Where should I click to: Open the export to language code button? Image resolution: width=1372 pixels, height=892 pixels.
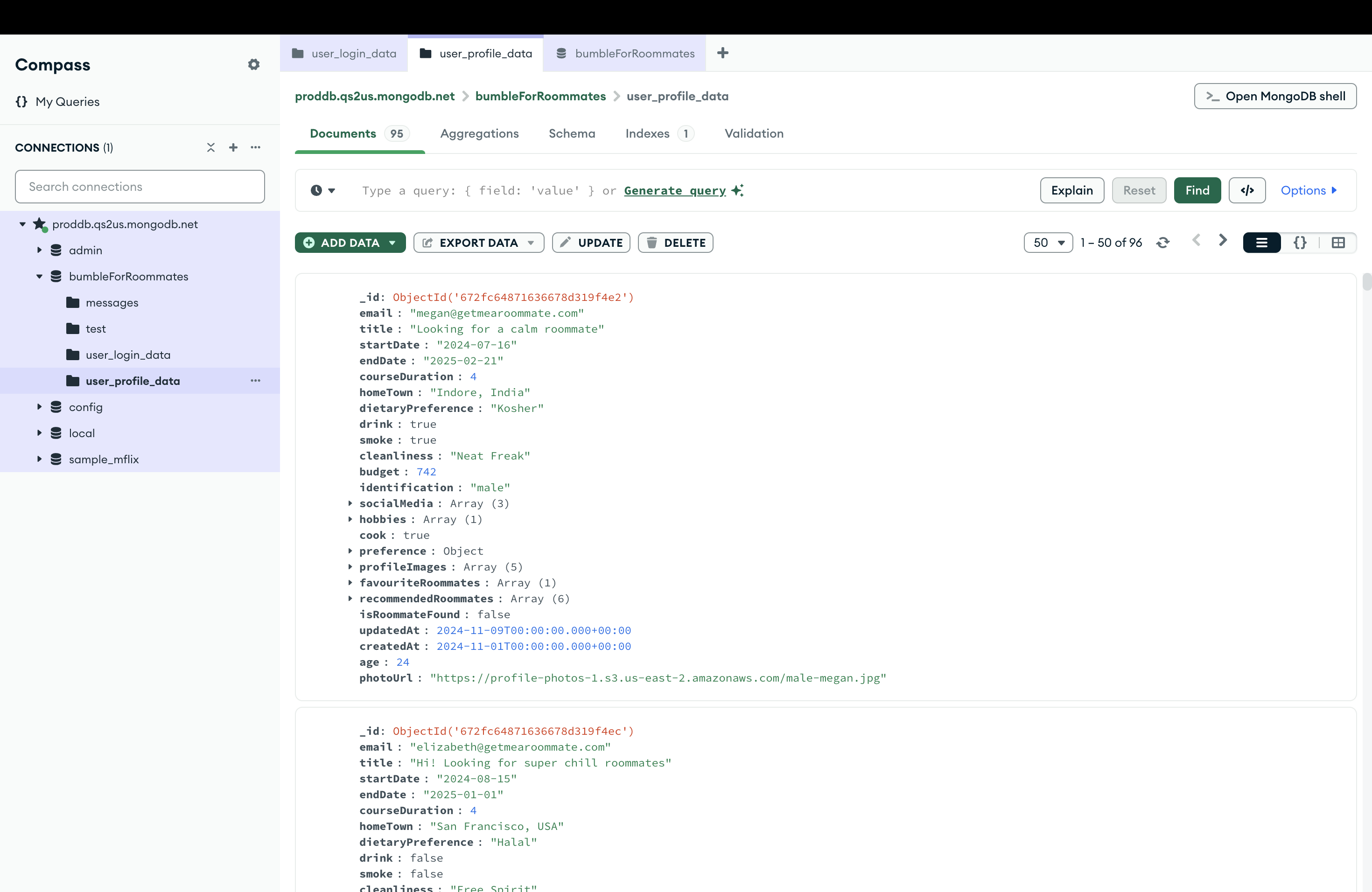(x=1247, y=190)
